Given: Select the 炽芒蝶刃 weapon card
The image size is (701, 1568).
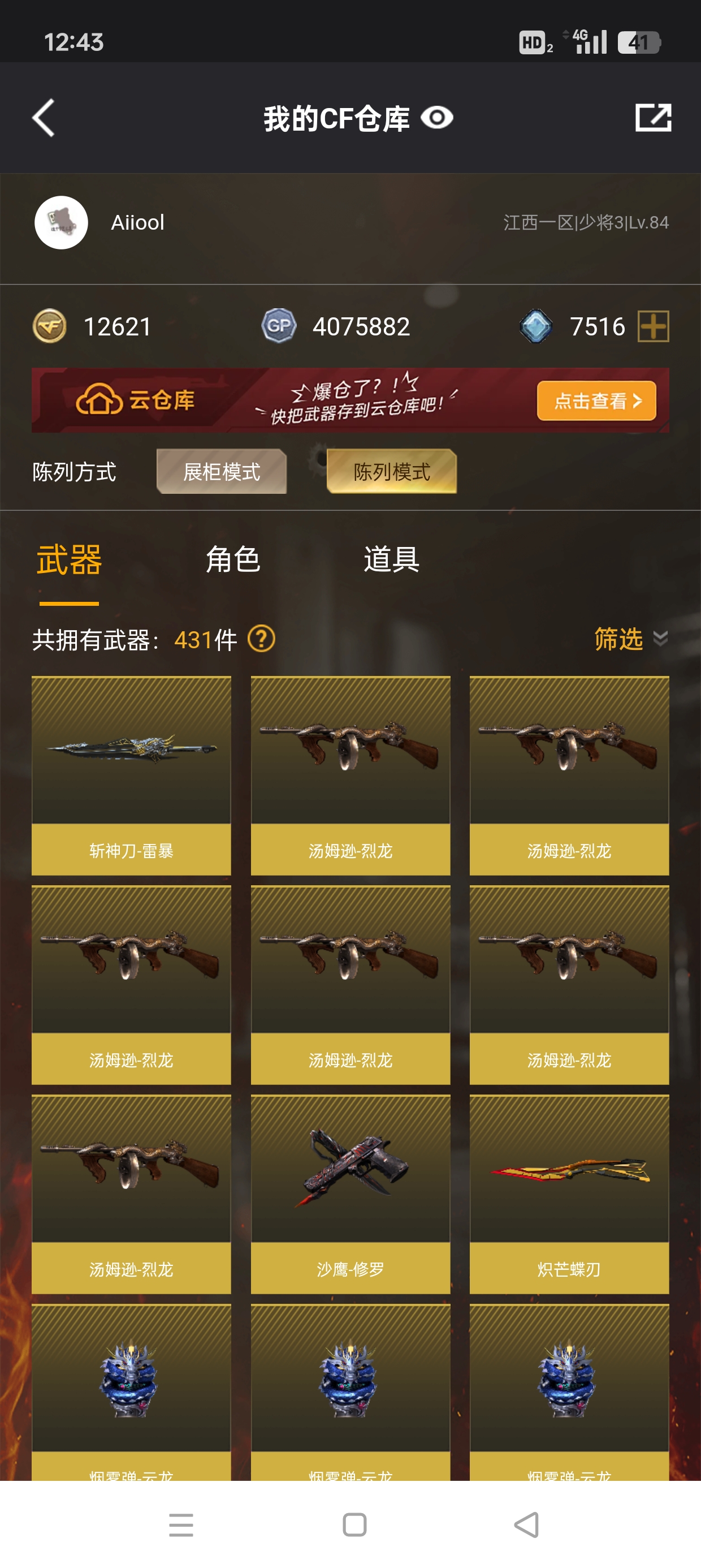Looking at the screenshot, I should click(570, 1194).
